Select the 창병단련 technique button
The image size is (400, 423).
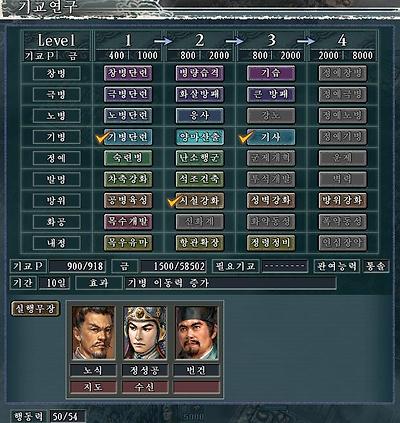[x=128, y=73]
